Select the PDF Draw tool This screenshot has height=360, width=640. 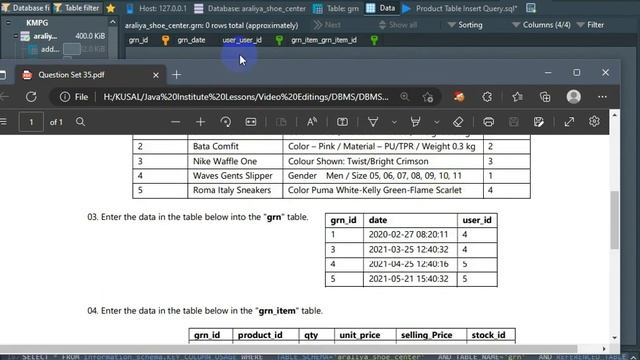(x=373, y=122)
